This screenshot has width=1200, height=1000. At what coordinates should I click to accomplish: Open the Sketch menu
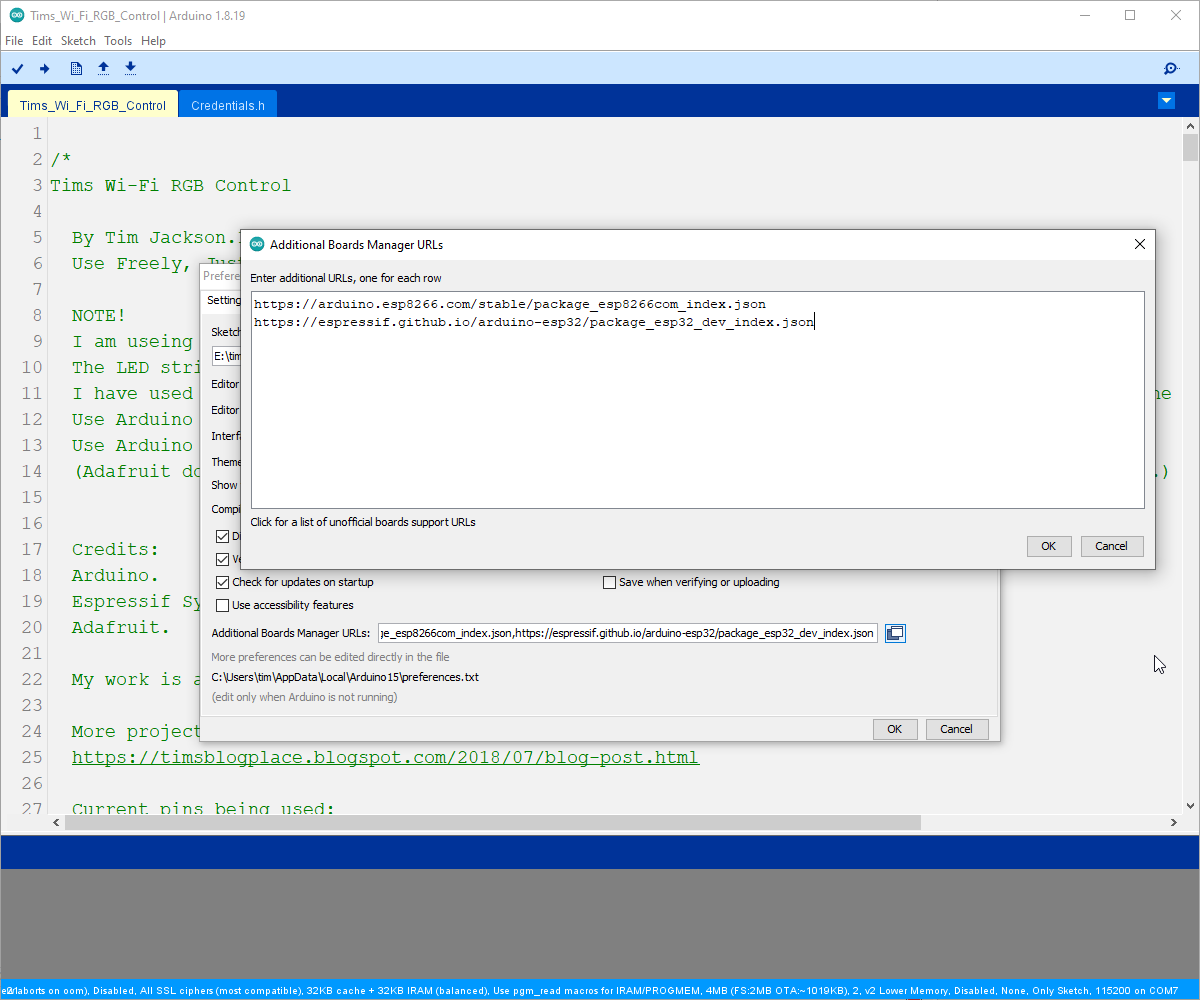point(78,41)
